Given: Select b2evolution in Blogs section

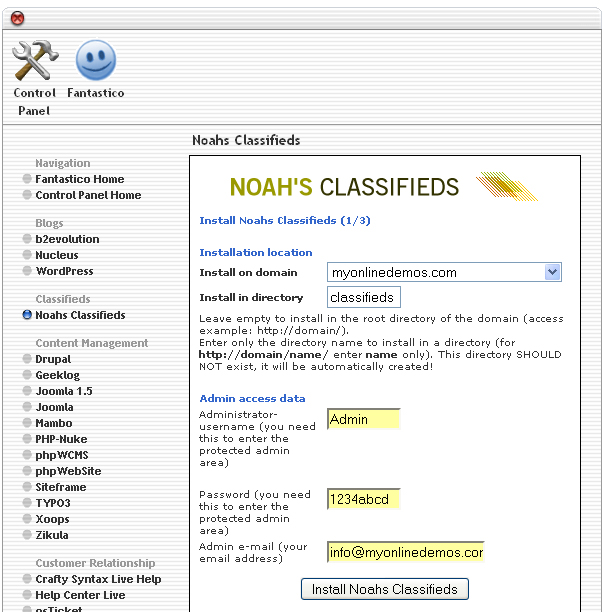Looking at the screenshot, I should [67, 239].
